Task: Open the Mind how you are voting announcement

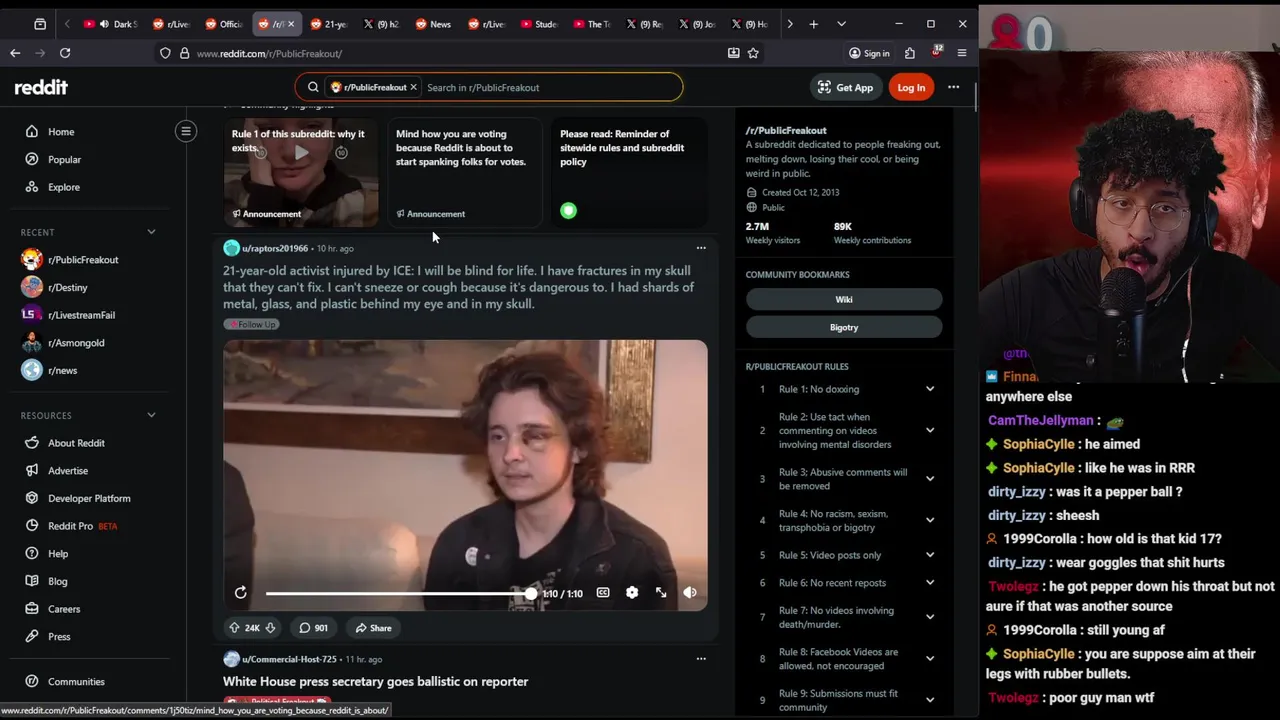Action: click(x=465, y=171)
